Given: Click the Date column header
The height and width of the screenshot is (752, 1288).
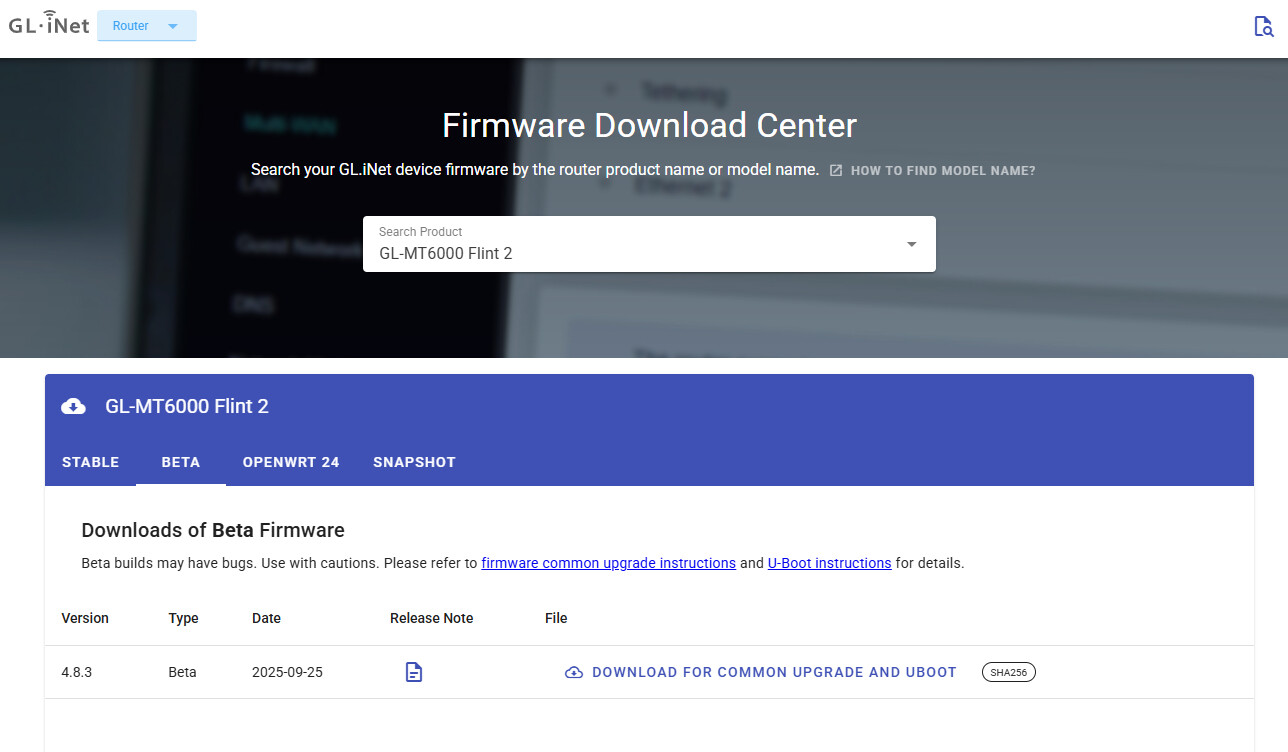Looking at the screenshot, I should (x=266, y=618).
